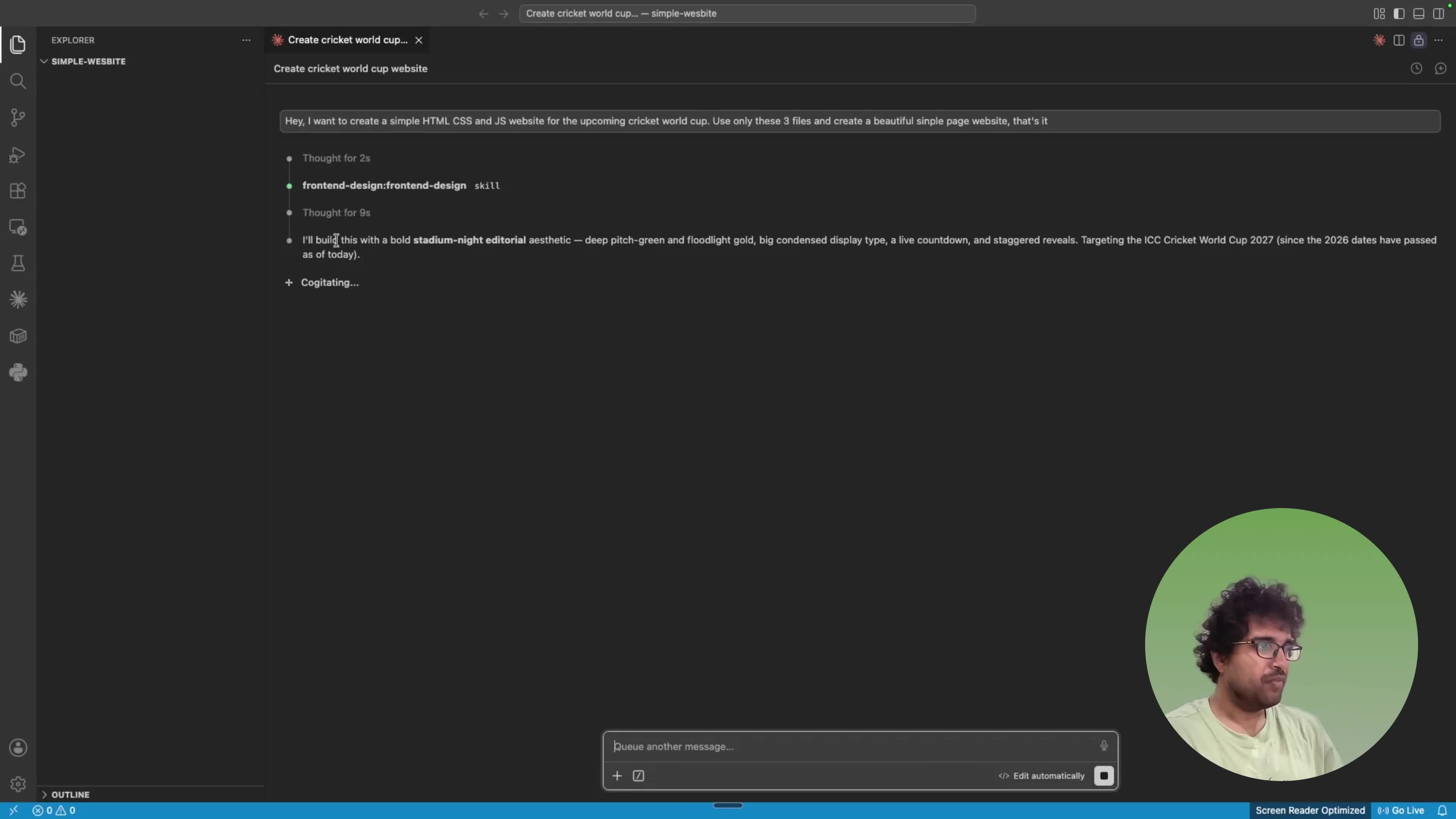This screenshot has height=819, width=1456.
Task: Open the Run and Debug view
Action: 17,154
